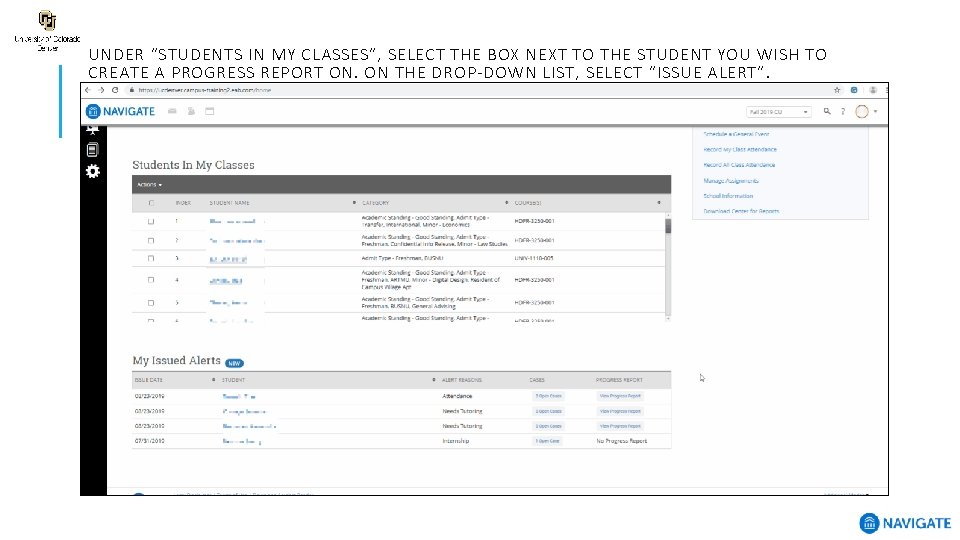Click School Information link

tap(728, 196)
